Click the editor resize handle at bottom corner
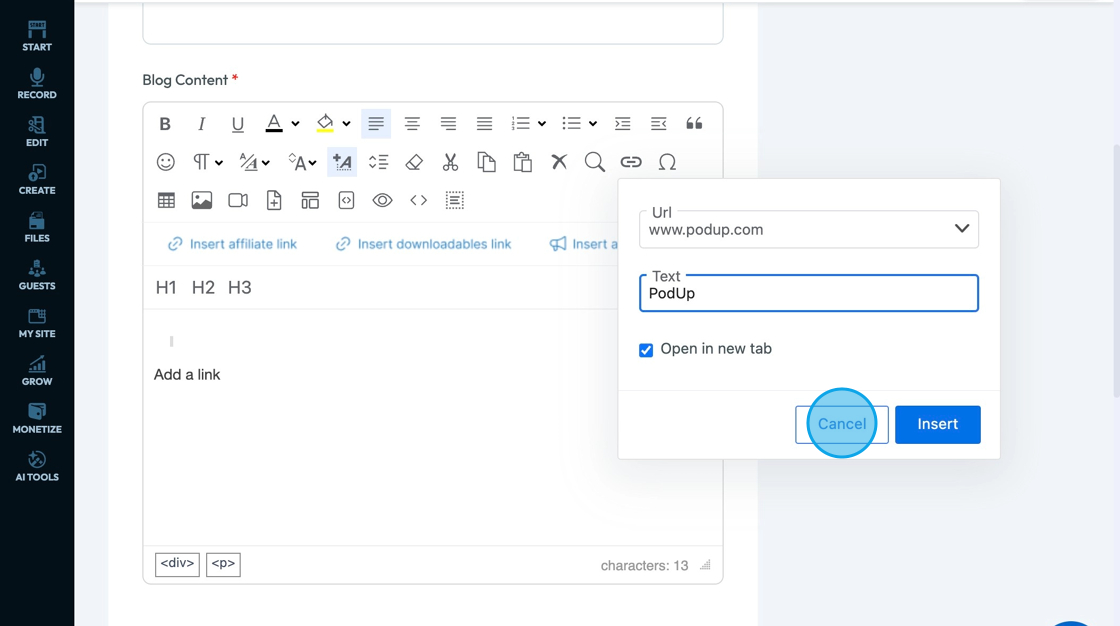This screenshot has width=1120, height=626. point(706,565)
